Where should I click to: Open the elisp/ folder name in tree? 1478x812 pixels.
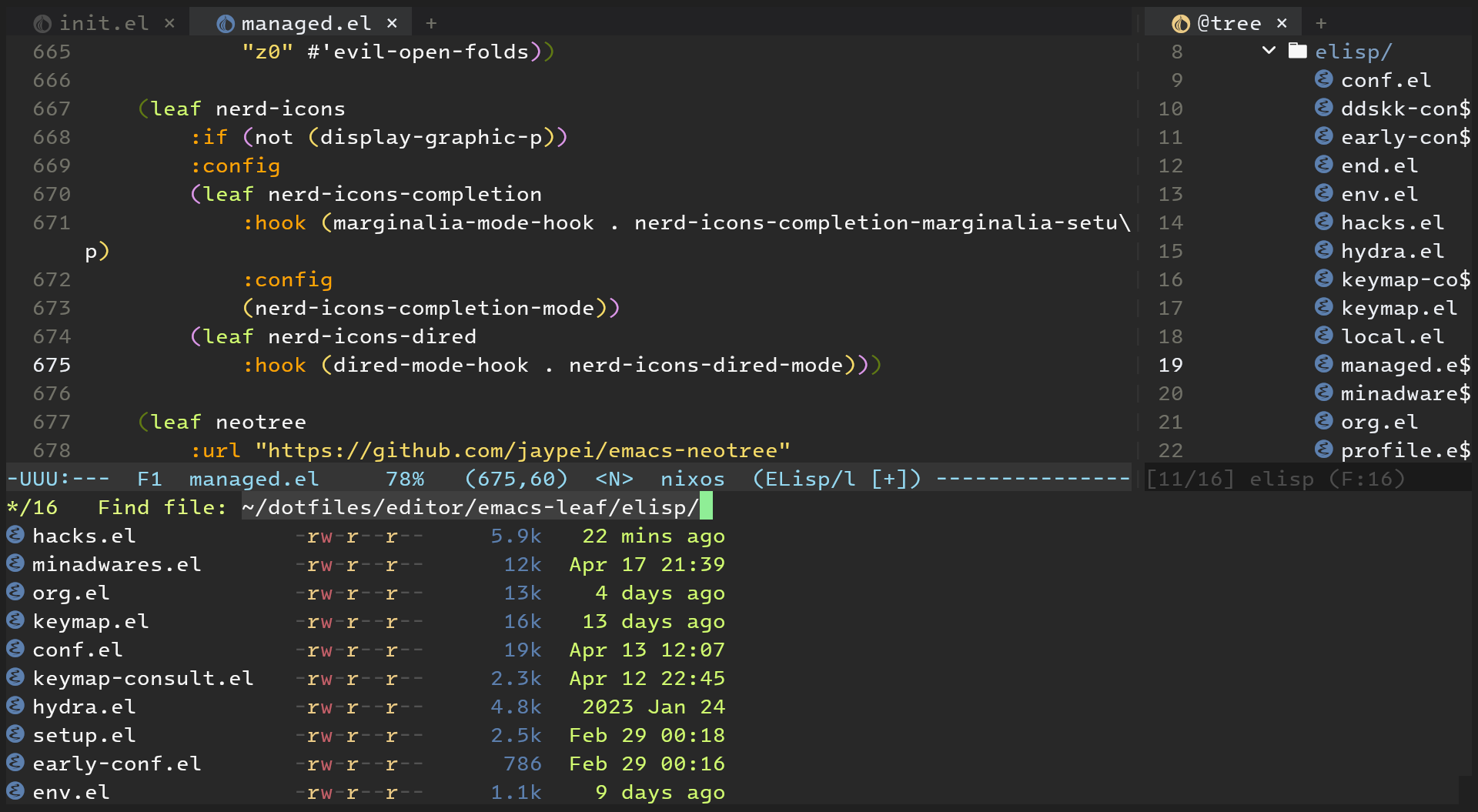pyautogui.click(x=1353, y=52)
